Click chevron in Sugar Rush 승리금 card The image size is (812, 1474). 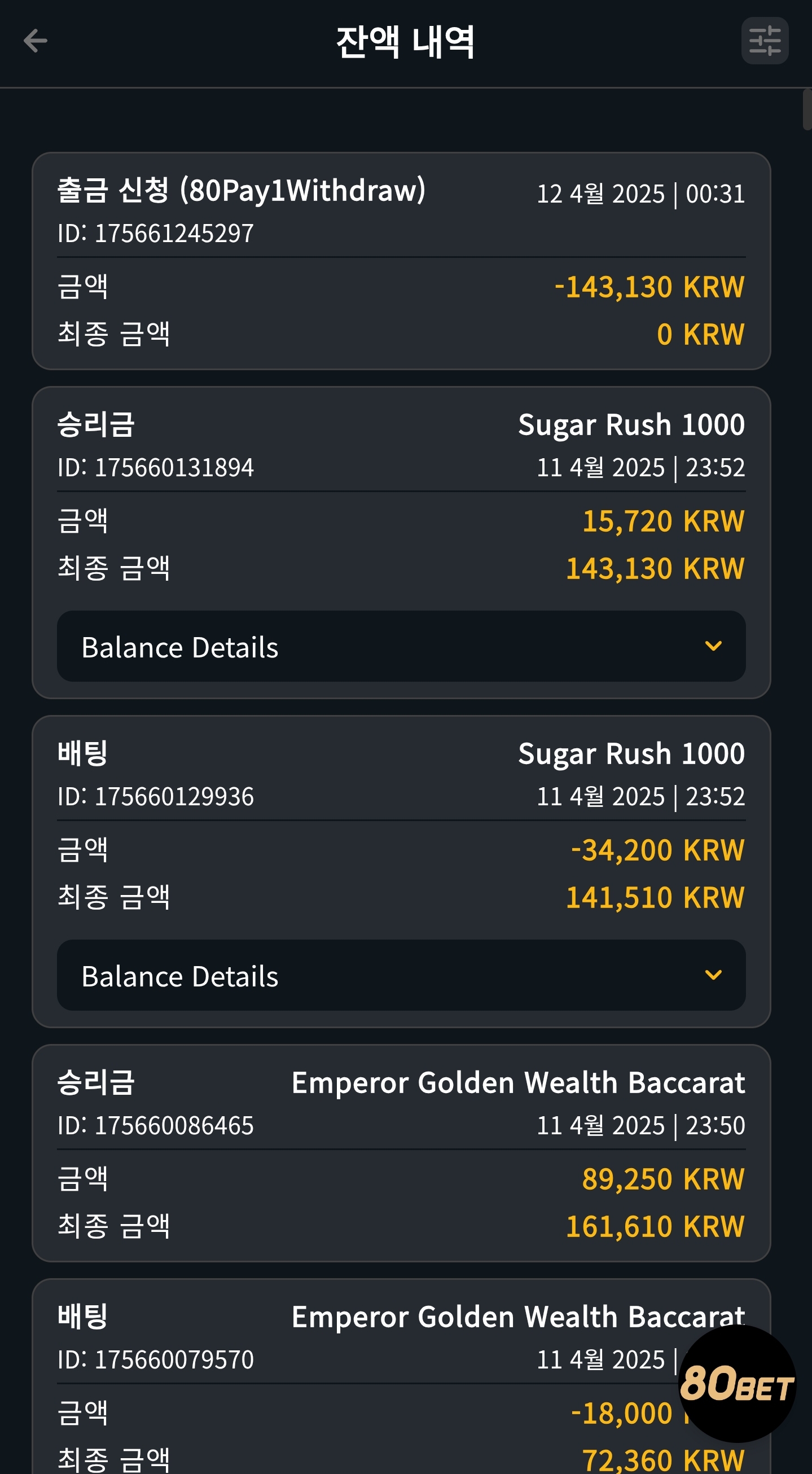[713, 646]
